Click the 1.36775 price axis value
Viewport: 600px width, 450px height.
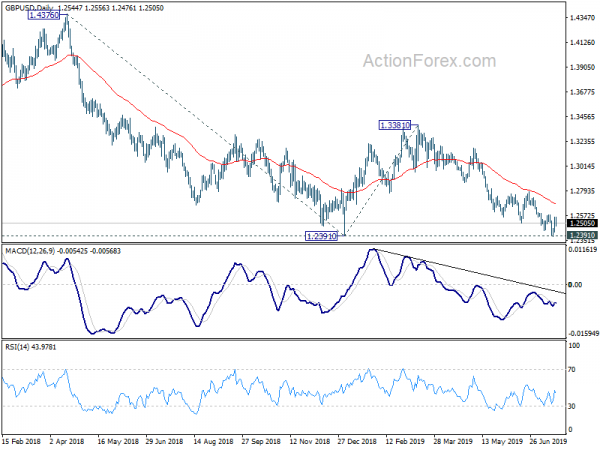[x=582, y=92]
